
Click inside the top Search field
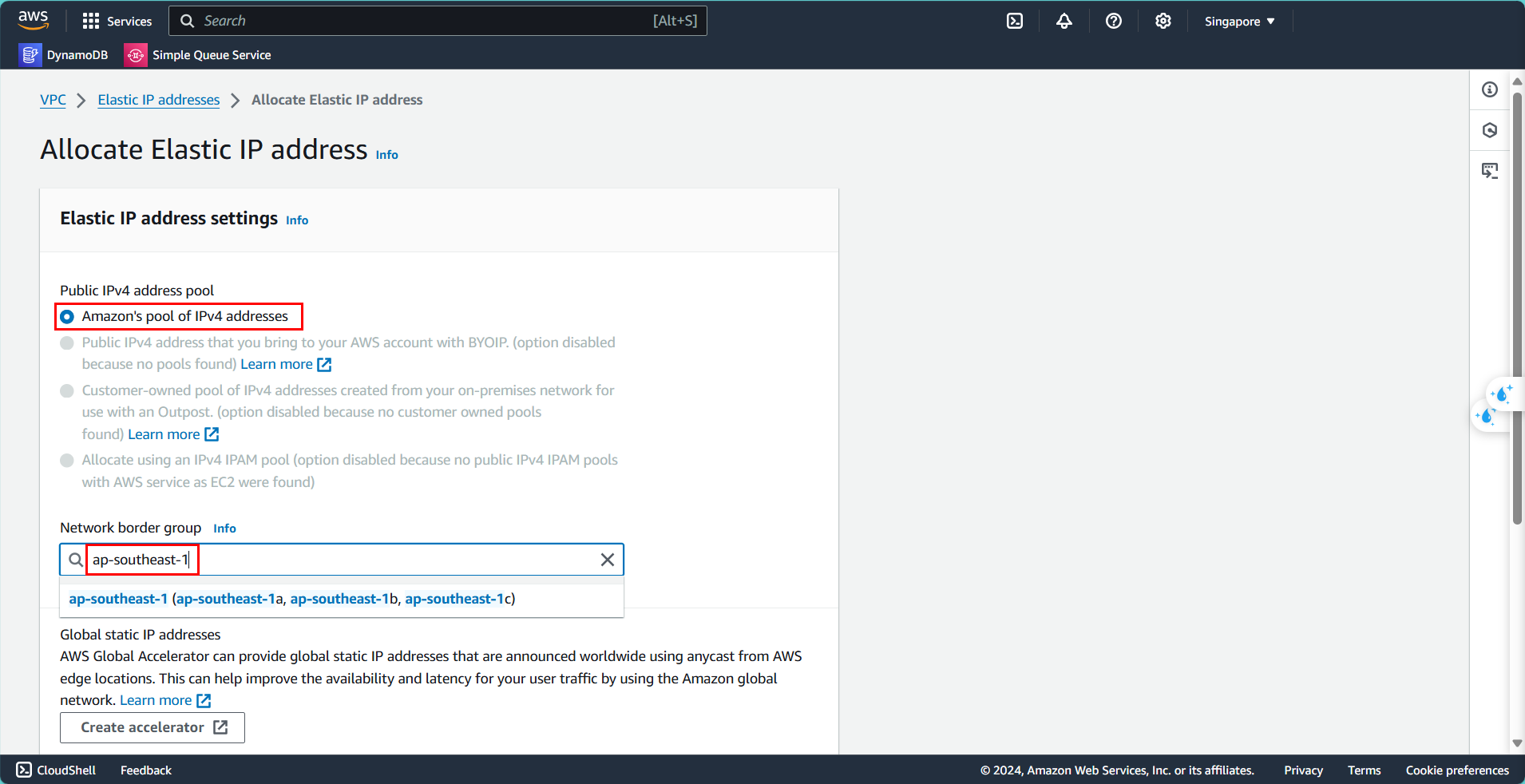[438, 21]
